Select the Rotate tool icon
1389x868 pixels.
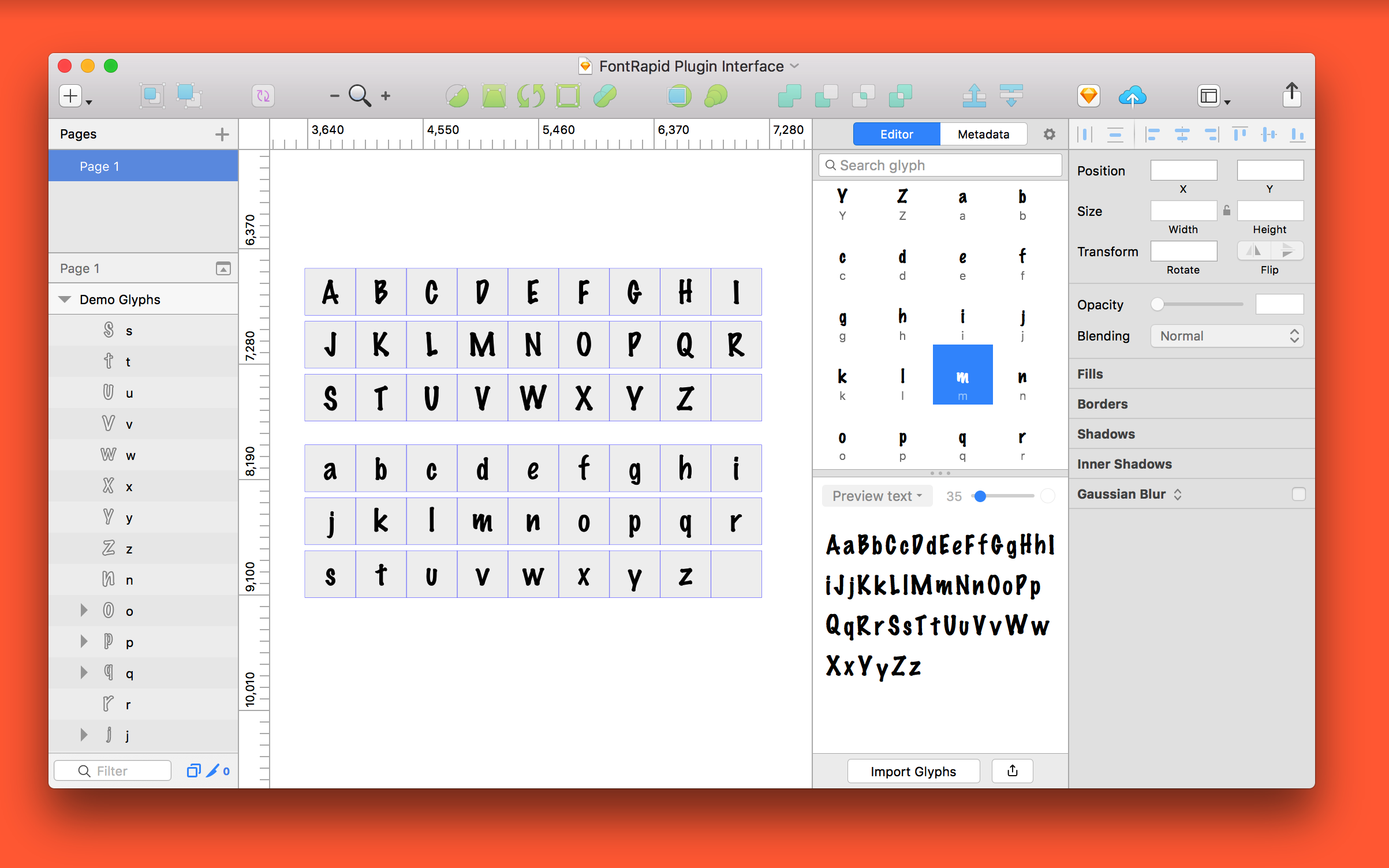(531, 96)
